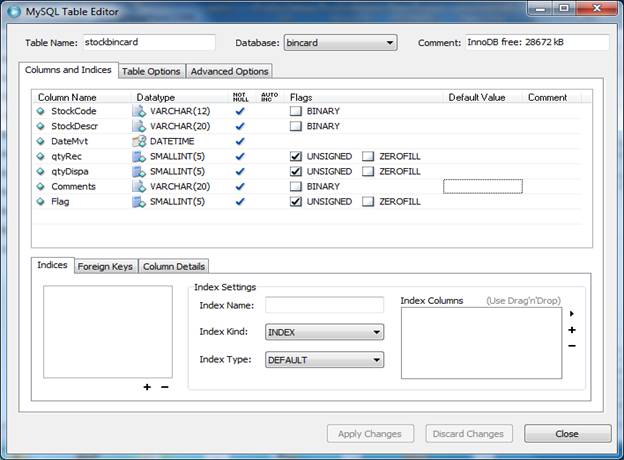624x460 pixels.
Task: Click the Comment field showing InnoDB free
Action: click(x=537, y=42)
